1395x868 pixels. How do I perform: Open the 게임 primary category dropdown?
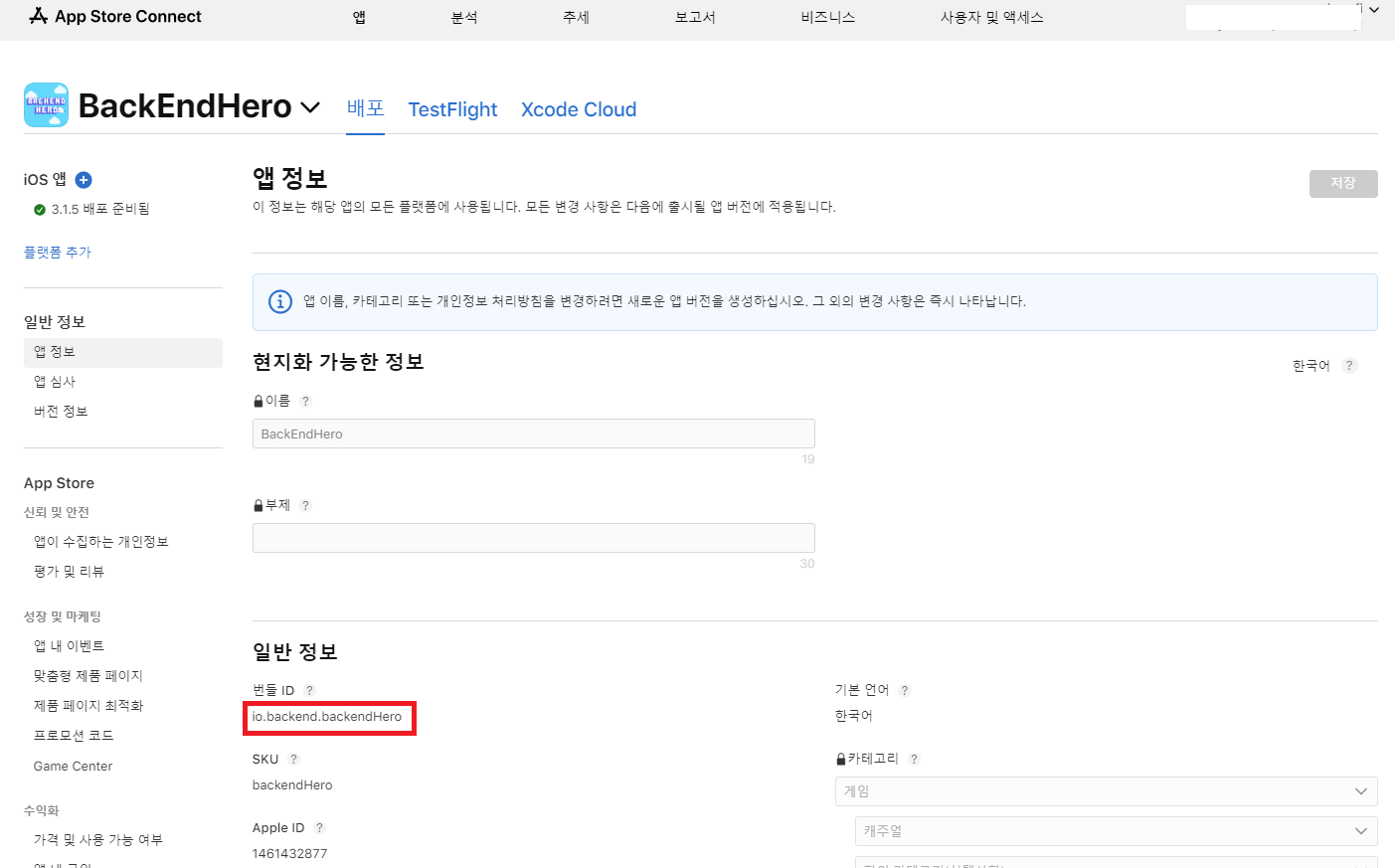click(1107, 791)
